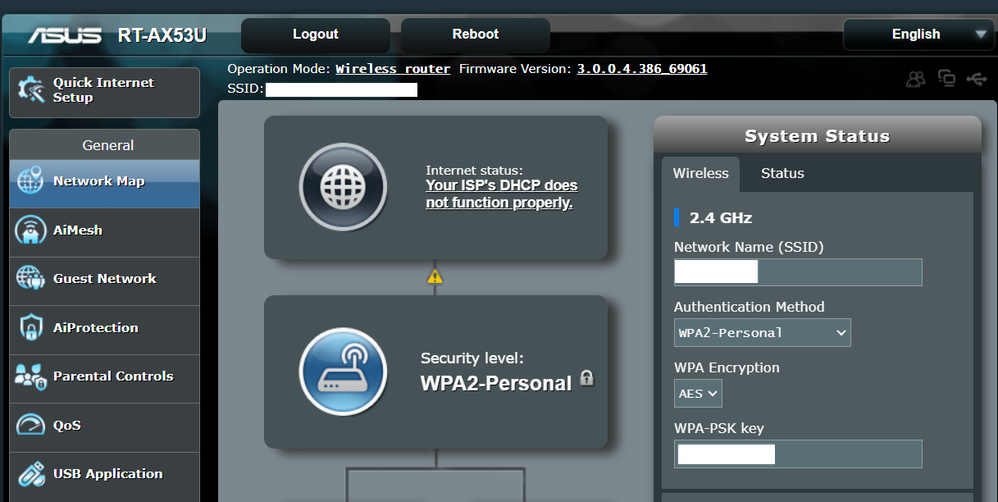The image size is (998, 502).
Task: Click the USB status icon in header
Action: click(976, 79)
